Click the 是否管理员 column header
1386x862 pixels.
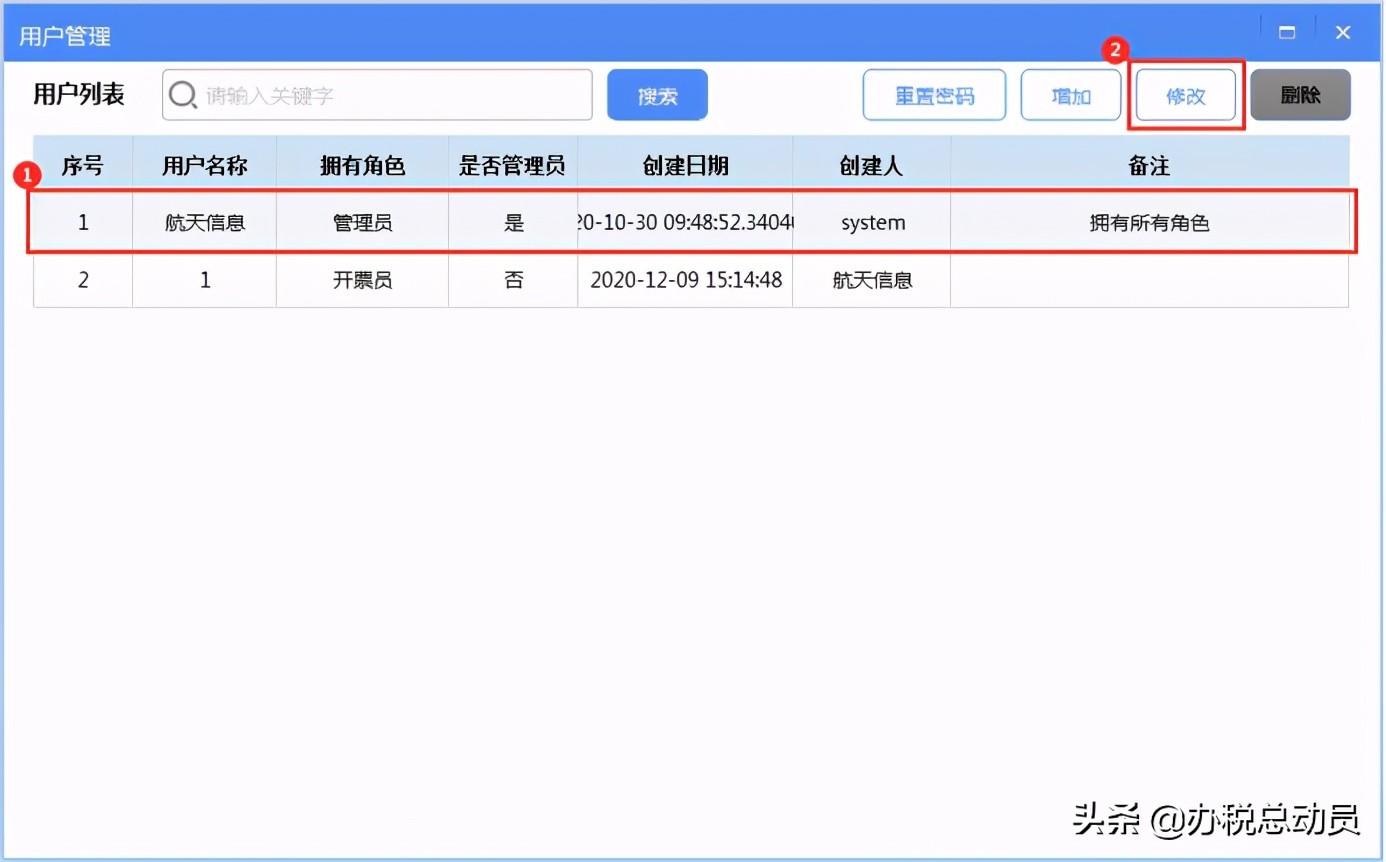click(512, 165)
